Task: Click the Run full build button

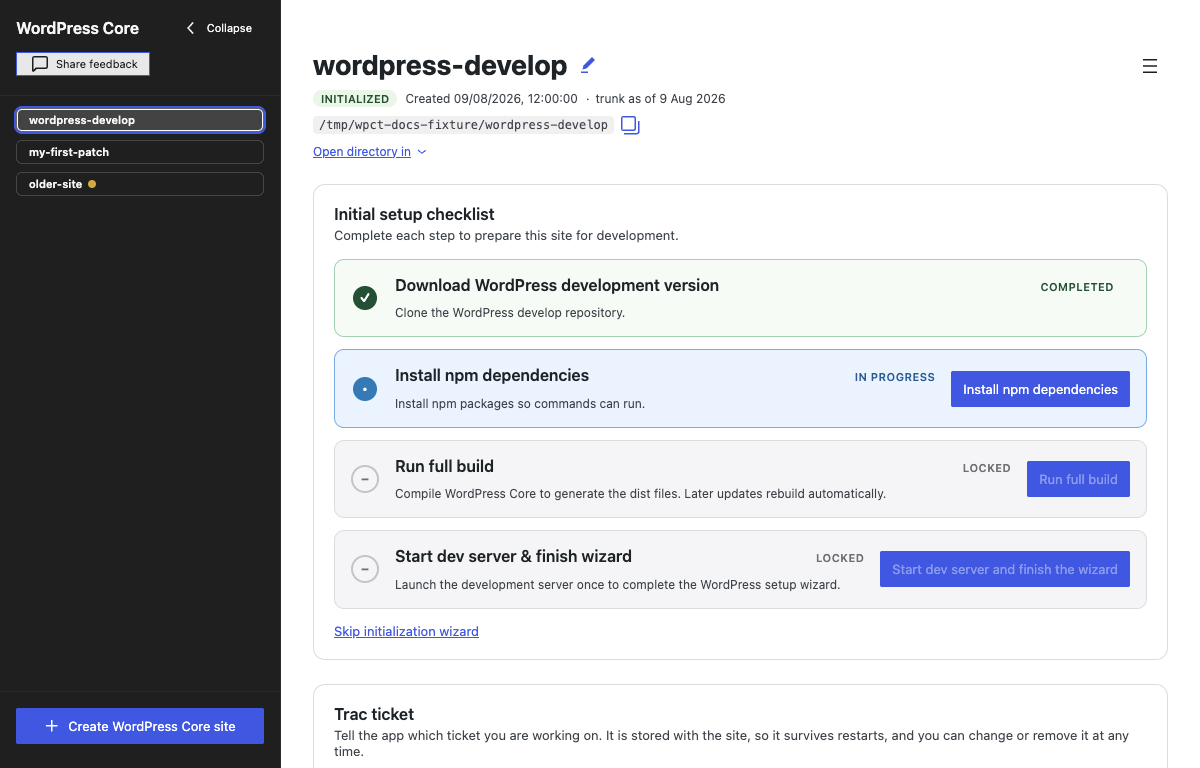Action: click(1078, 479)
